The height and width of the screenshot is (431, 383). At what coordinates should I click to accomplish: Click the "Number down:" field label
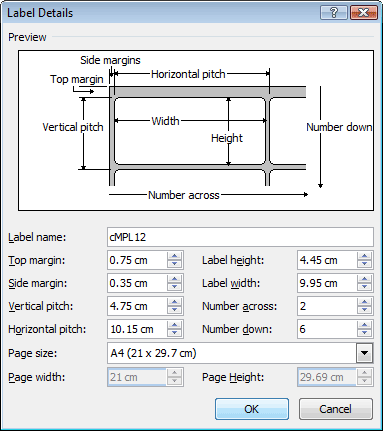pyautogui.click(x=237, y=329)
